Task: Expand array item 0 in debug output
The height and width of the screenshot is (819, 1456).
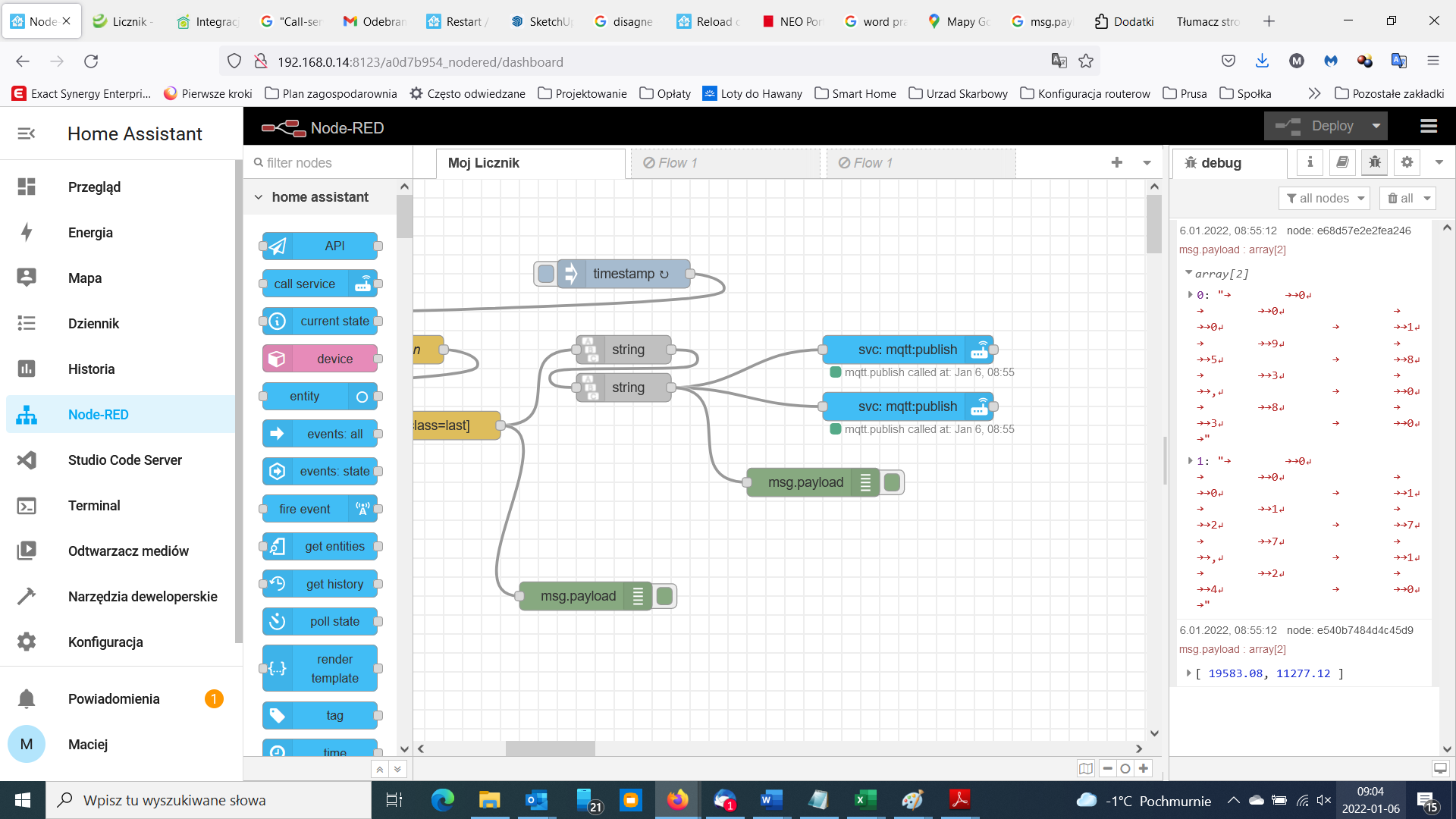Action: (x=1191, y=294)
